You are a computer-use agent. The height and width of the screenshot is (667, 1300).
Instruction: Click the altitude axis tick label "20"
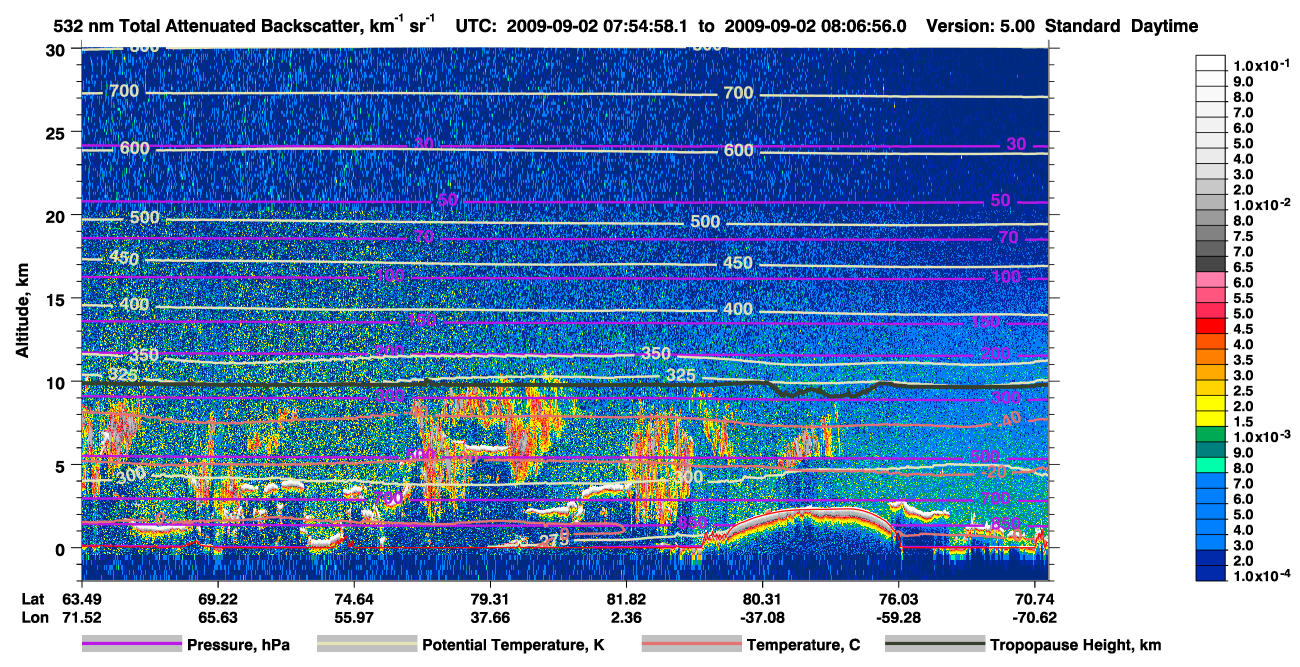pos(58,216)
